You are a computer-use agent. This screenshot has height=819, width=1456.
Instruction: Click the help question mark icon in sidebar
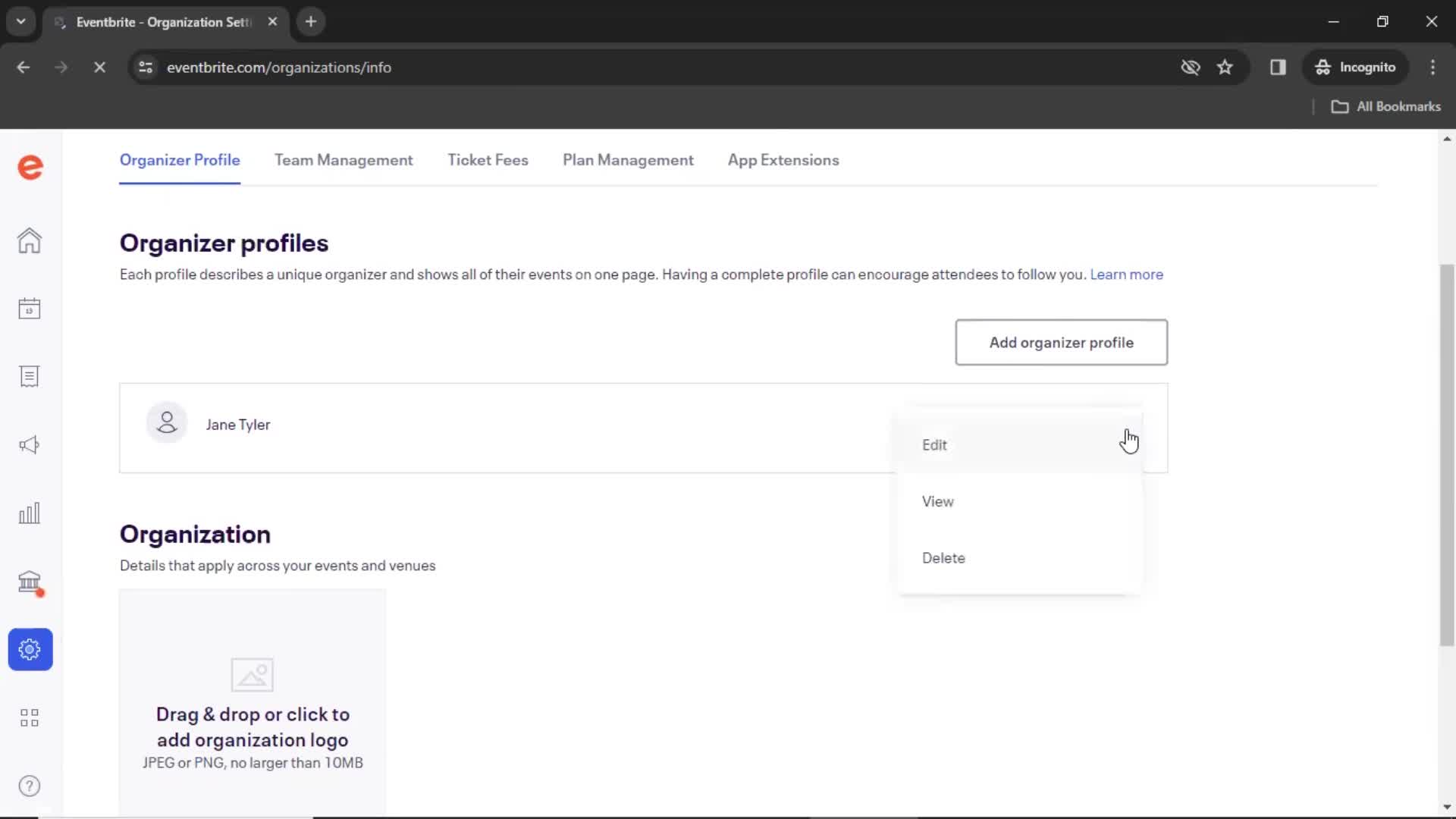click(30, 786)
